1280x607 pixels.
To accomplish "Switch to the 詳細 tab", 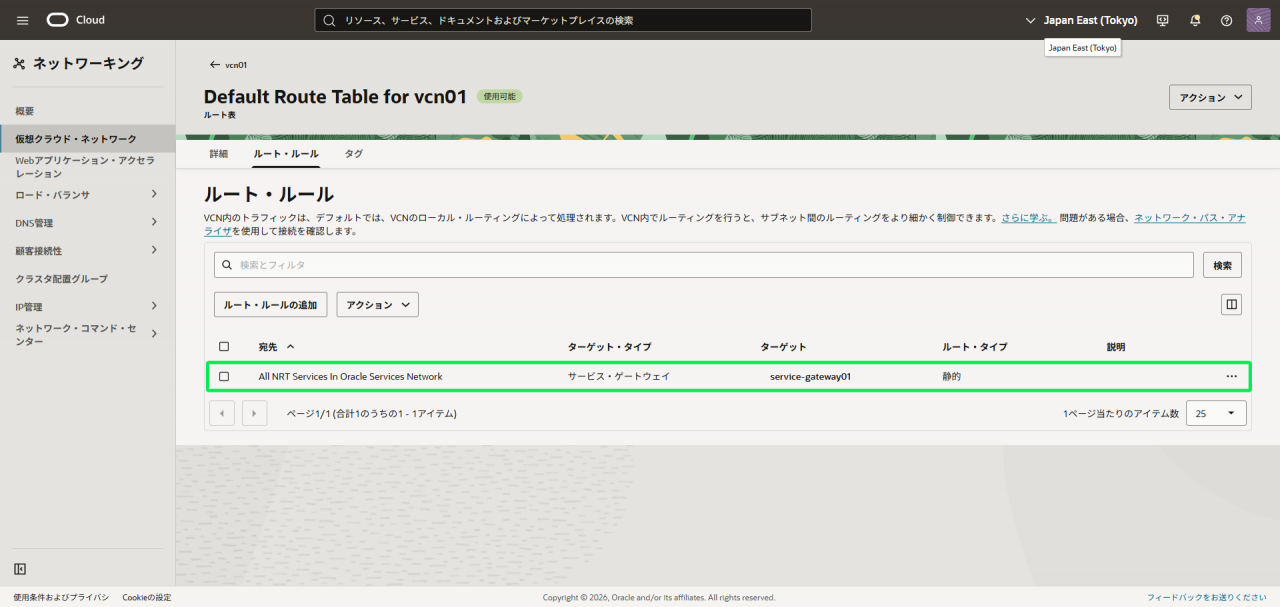I will pyautogui.click(x=218, y=154).
